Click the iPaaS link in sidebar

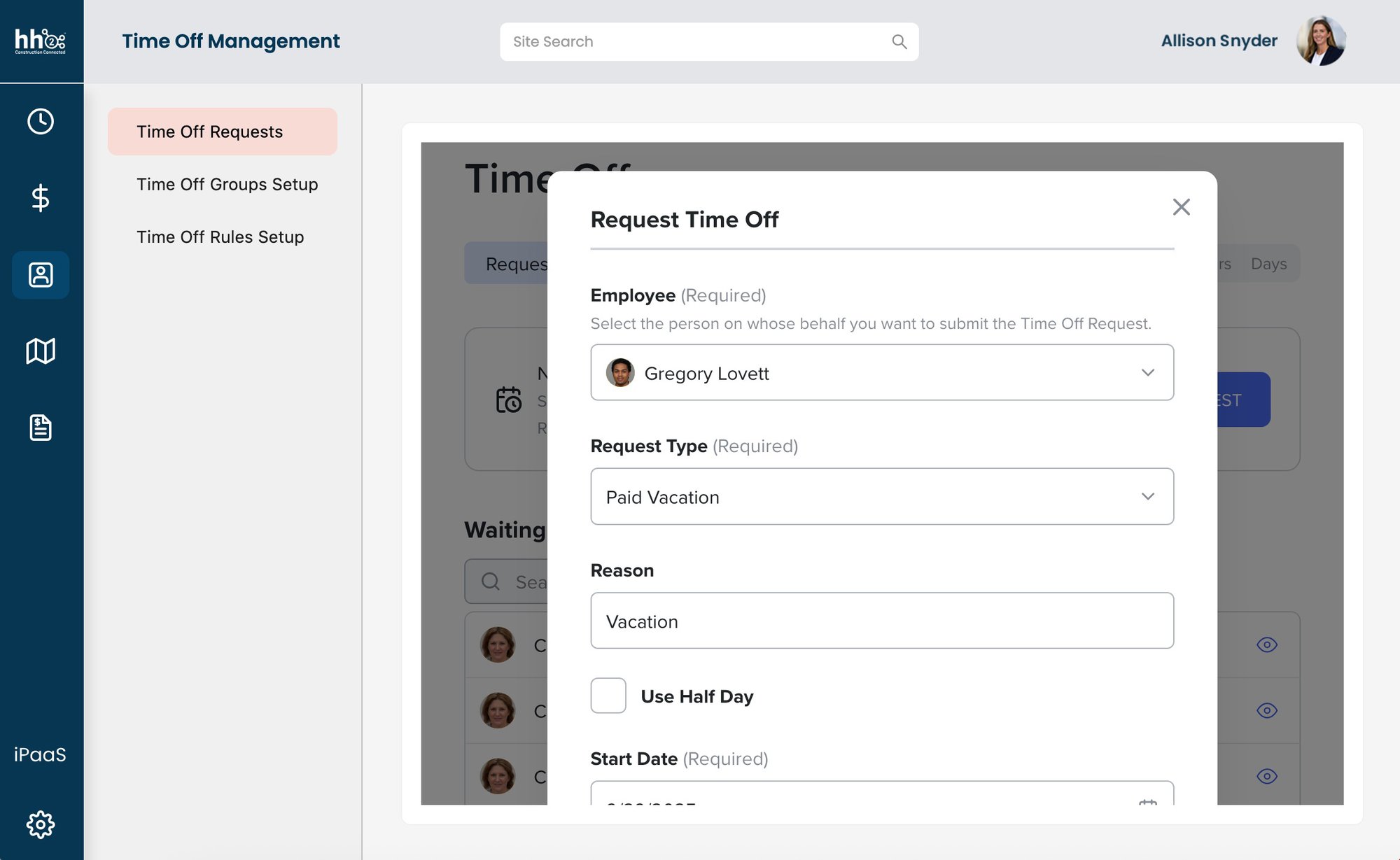(x=40, y=754)
